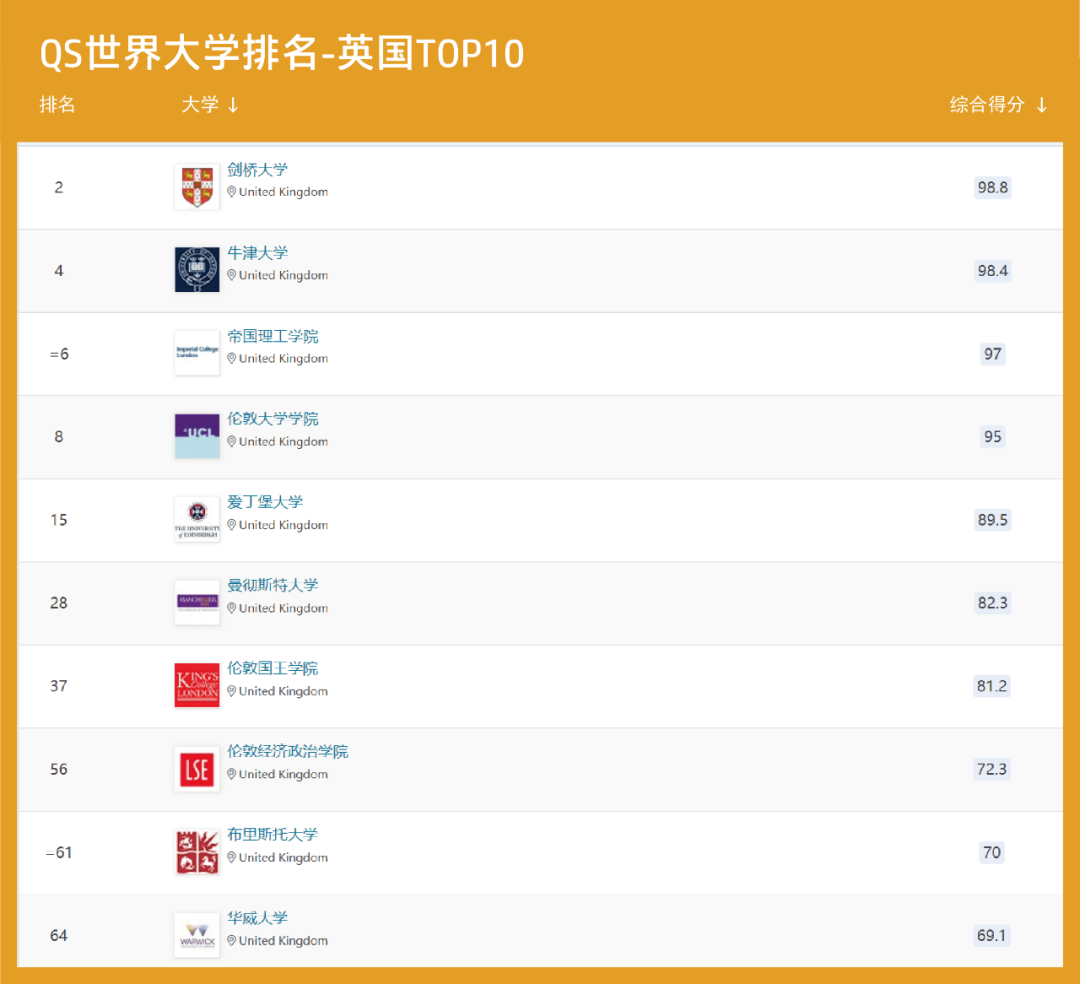The width and height of the screenshot is (1080, 984).
Task: Click the University of Edinburgh logo
Action: click(x=197, y=519)
